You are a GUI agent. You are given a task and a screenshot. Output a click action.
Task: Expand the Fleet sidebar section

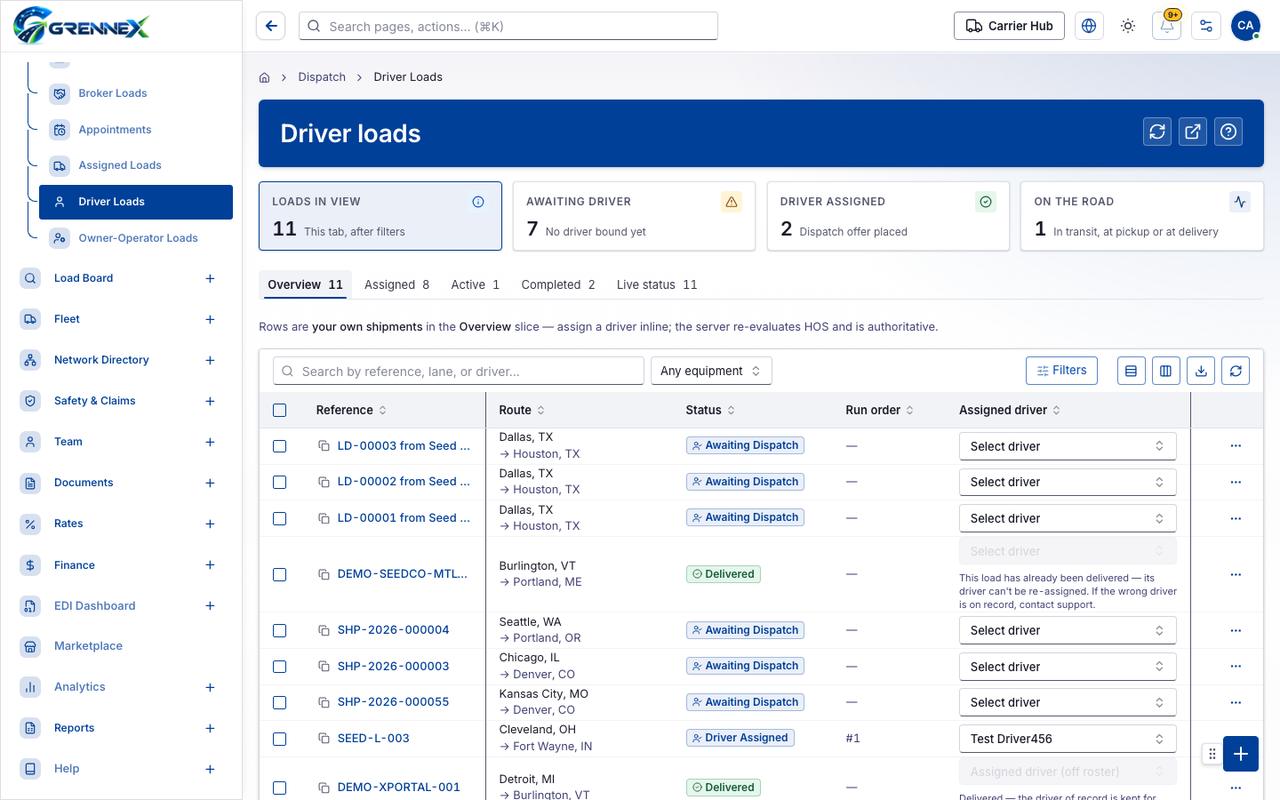click(210, 319)
